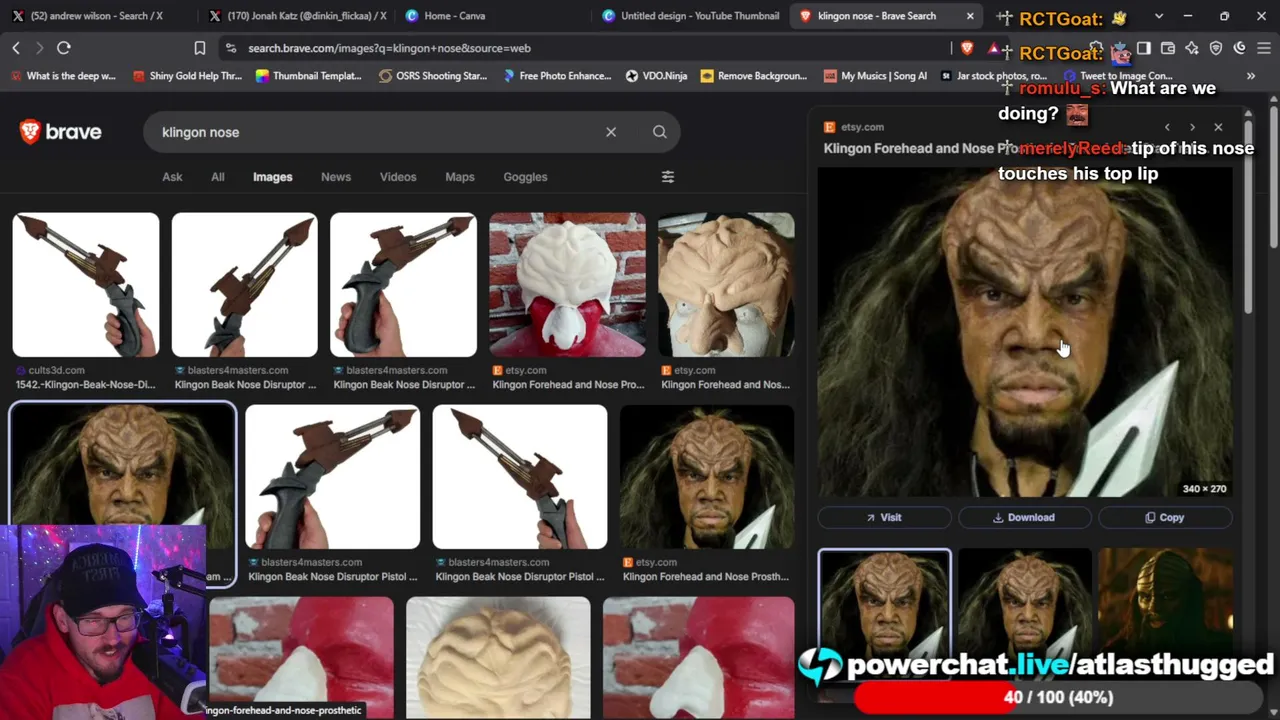Show next image in preview panel
Screen dimensions: 1280x720
[x=1192, y=127]
